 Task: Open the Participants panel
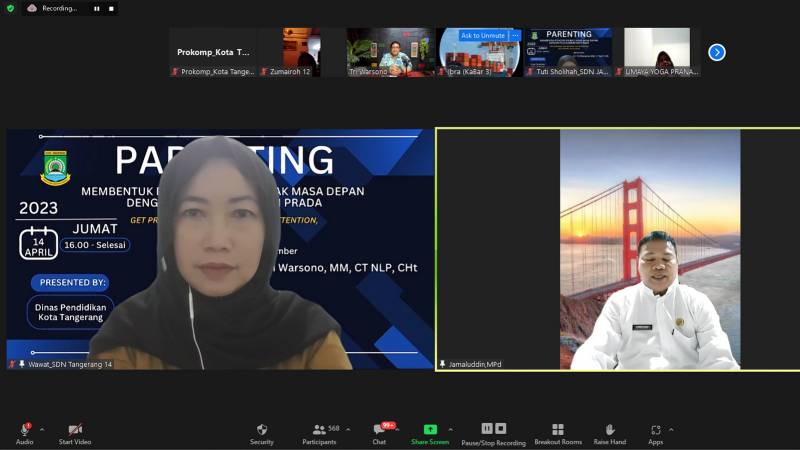319,429
